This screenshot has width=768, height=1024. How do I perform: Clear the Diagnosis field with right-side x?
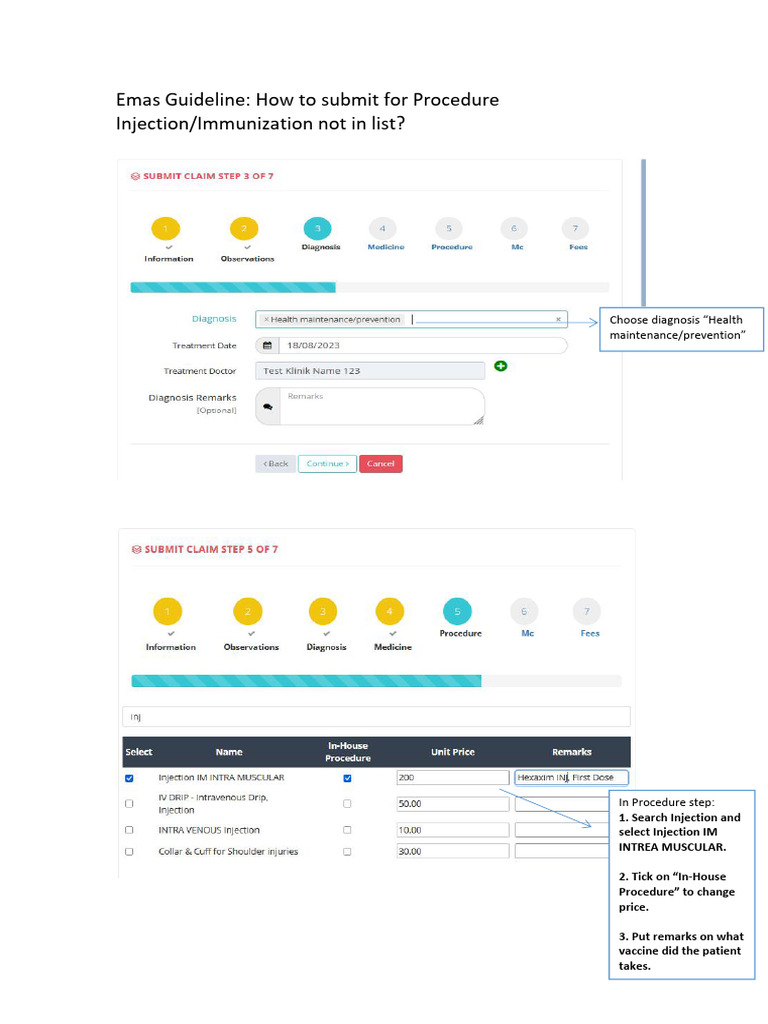click(x=558, y=319)
